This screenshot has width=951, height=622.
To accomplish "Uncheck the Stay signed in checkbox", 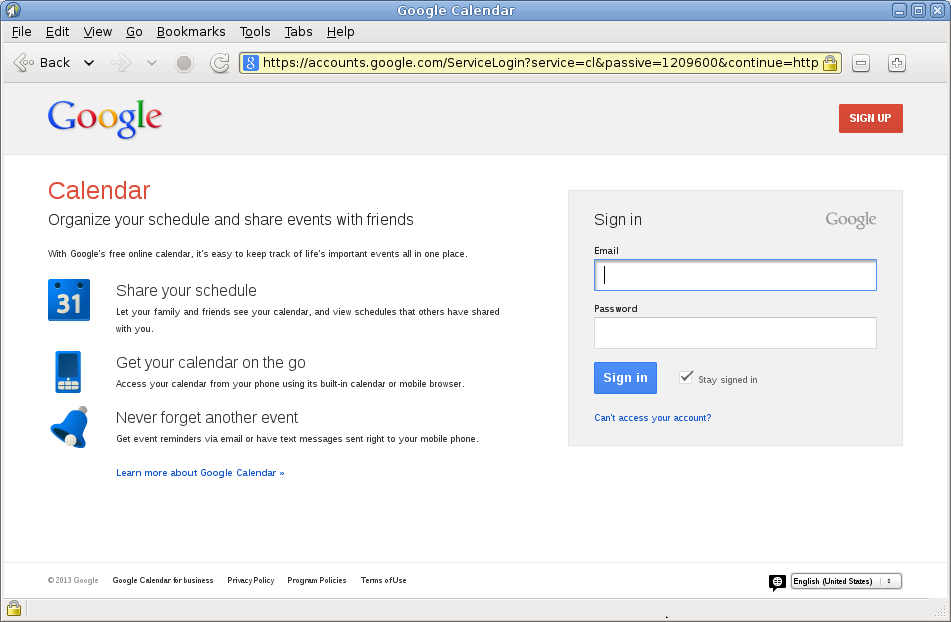I will [x=685, y=378].
